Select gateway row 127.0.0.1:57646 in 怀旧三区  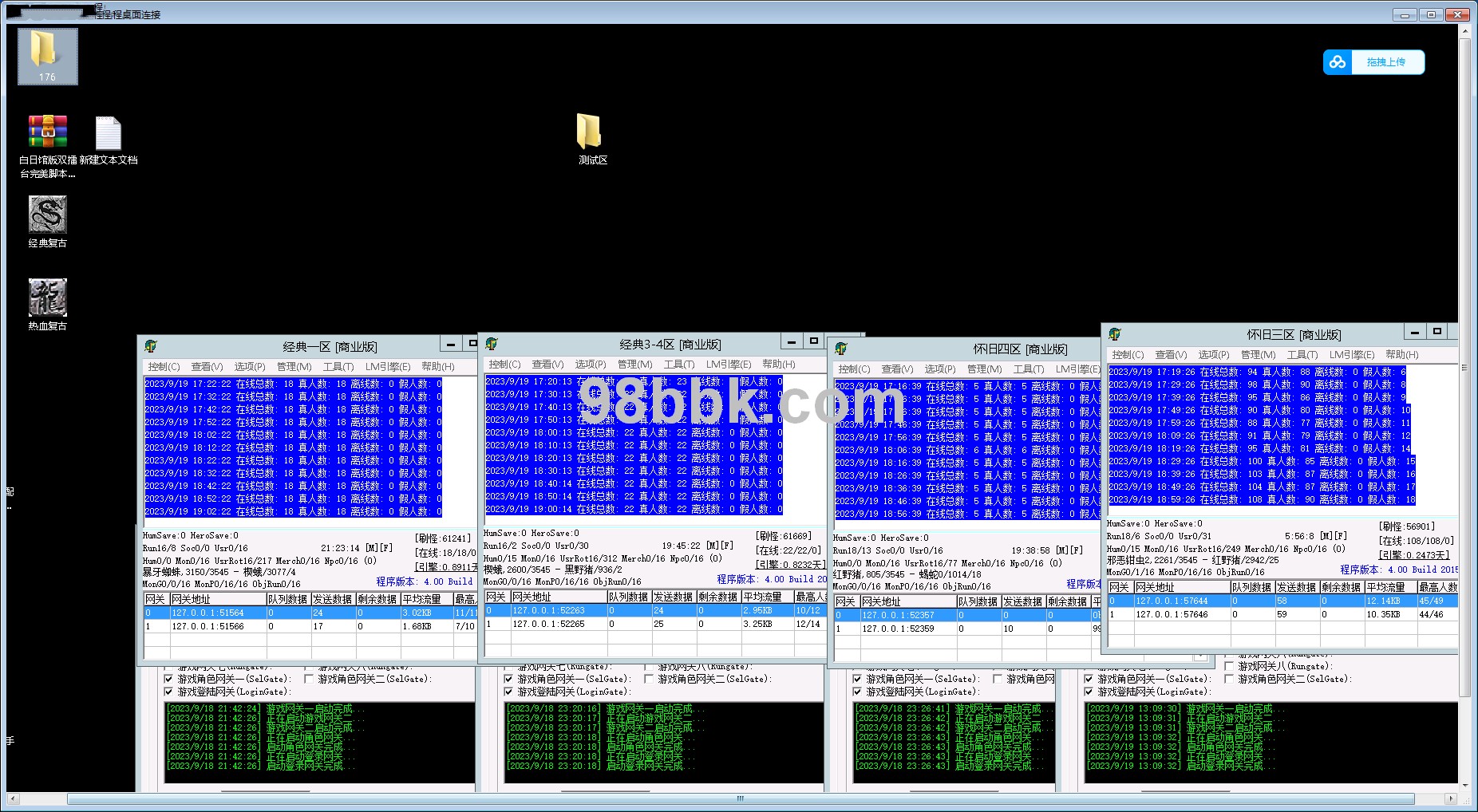1172,615
